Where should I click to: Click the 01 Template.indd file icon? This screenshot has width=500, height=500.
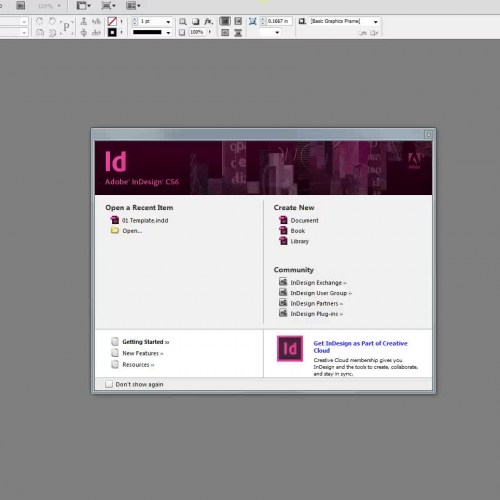coord(115,220)
